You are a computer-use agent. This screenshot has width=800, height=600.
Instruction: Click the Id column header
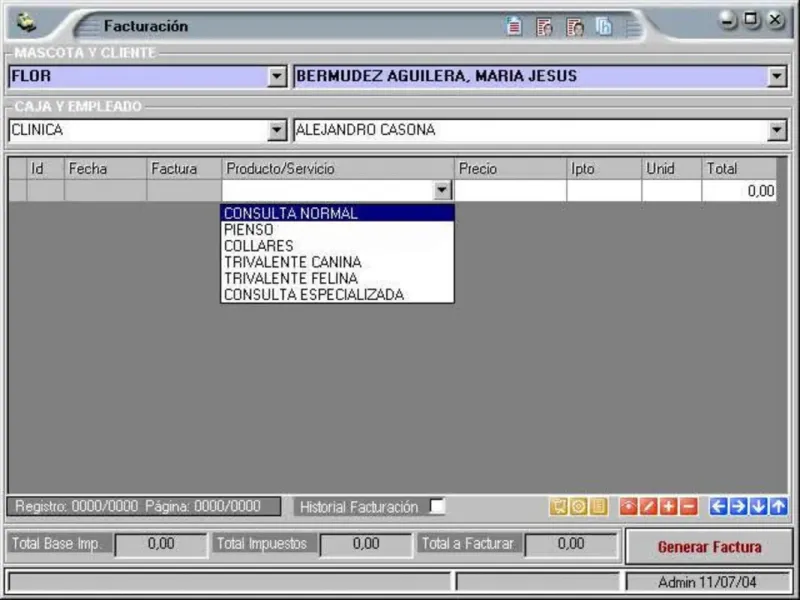click(x=45, y=169)
